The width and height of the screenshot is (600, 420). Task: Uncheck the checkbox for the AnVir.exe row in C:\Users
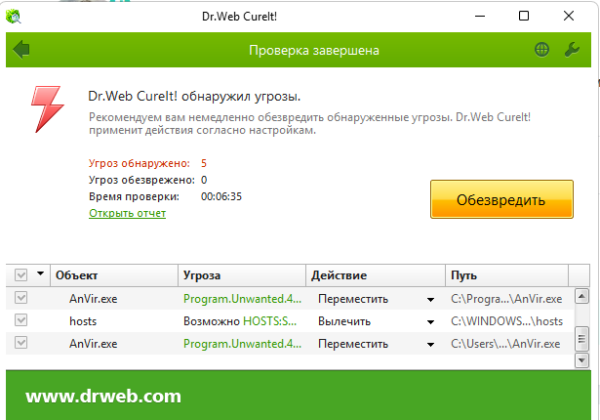pyautogui.click(x=21, y=343)
